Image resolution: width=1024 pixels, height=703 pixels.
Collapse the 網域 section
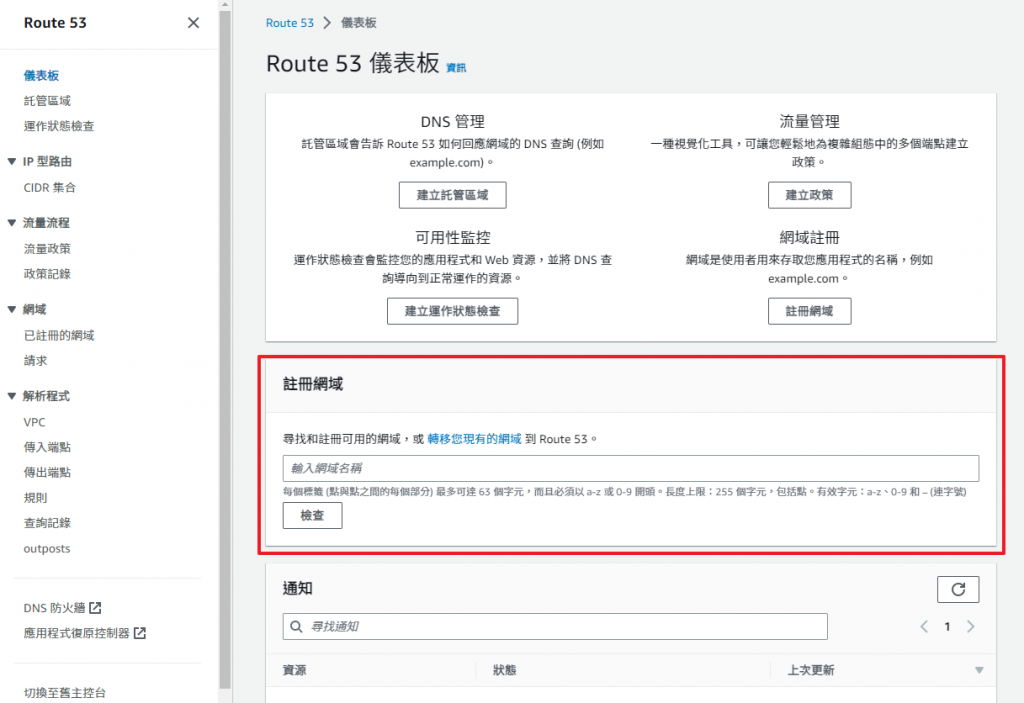click(12, 310)
